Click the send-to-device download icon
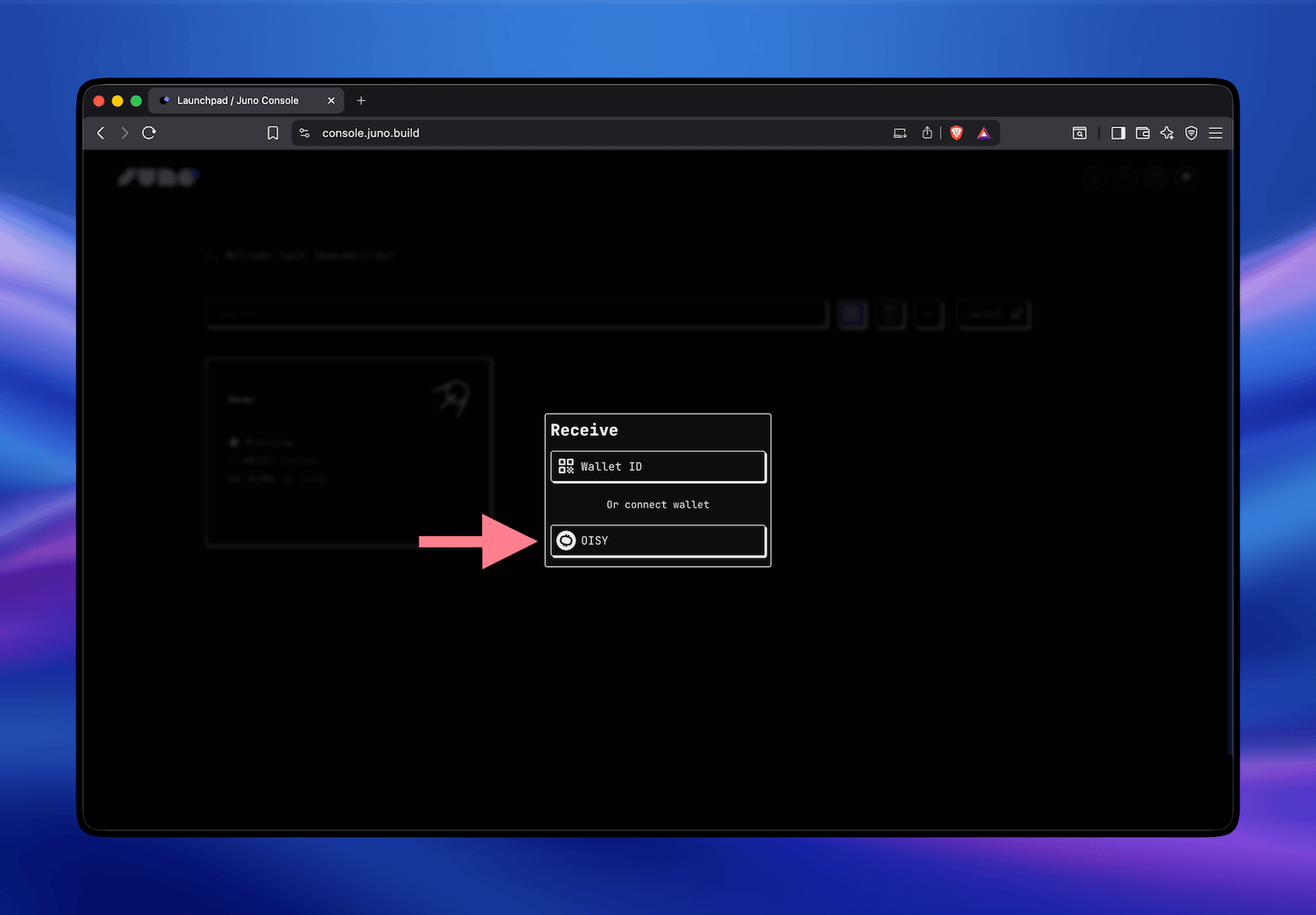This screenshot has width=1316, height=915. [899, 132]
